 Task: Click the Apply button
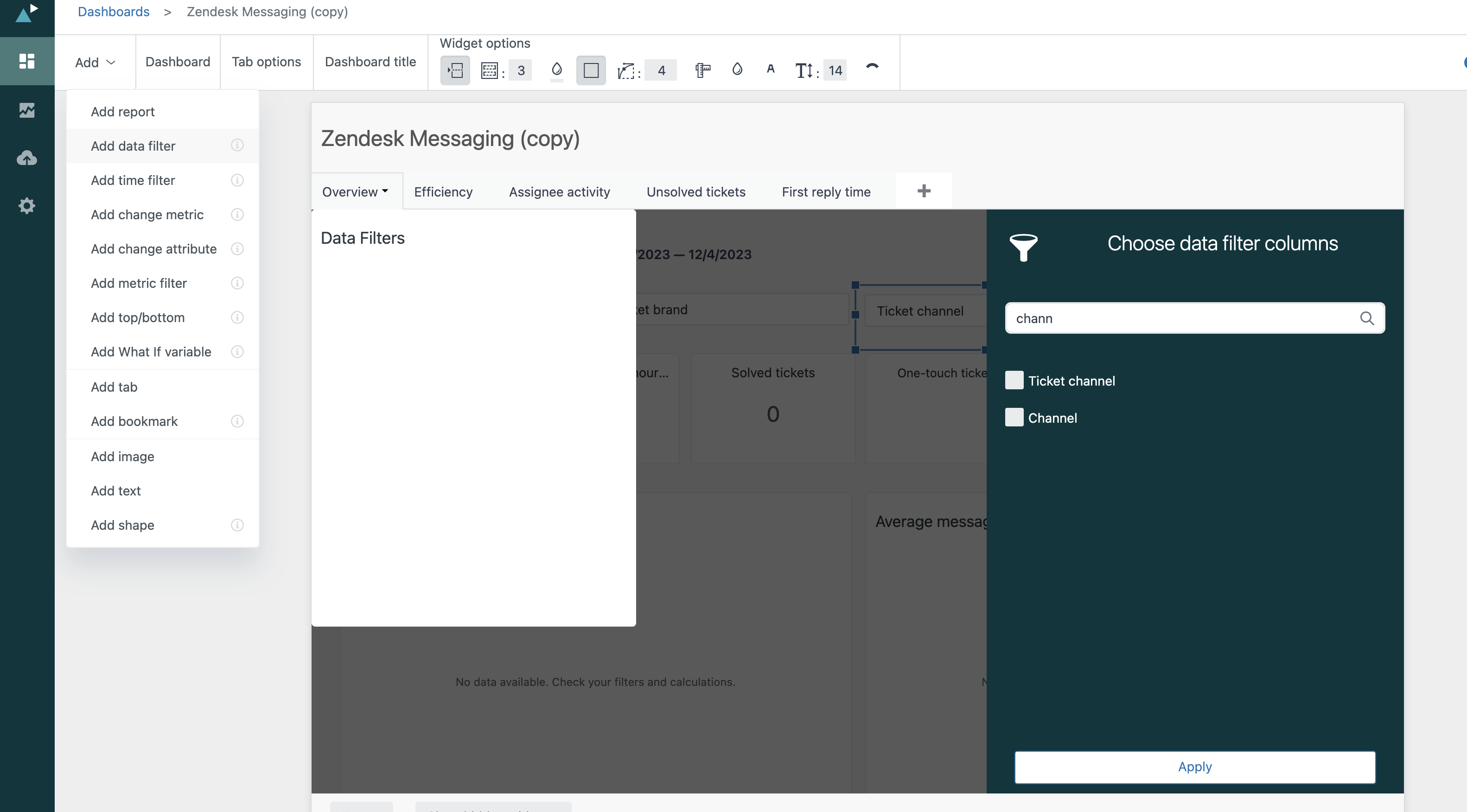(1194, 767)
